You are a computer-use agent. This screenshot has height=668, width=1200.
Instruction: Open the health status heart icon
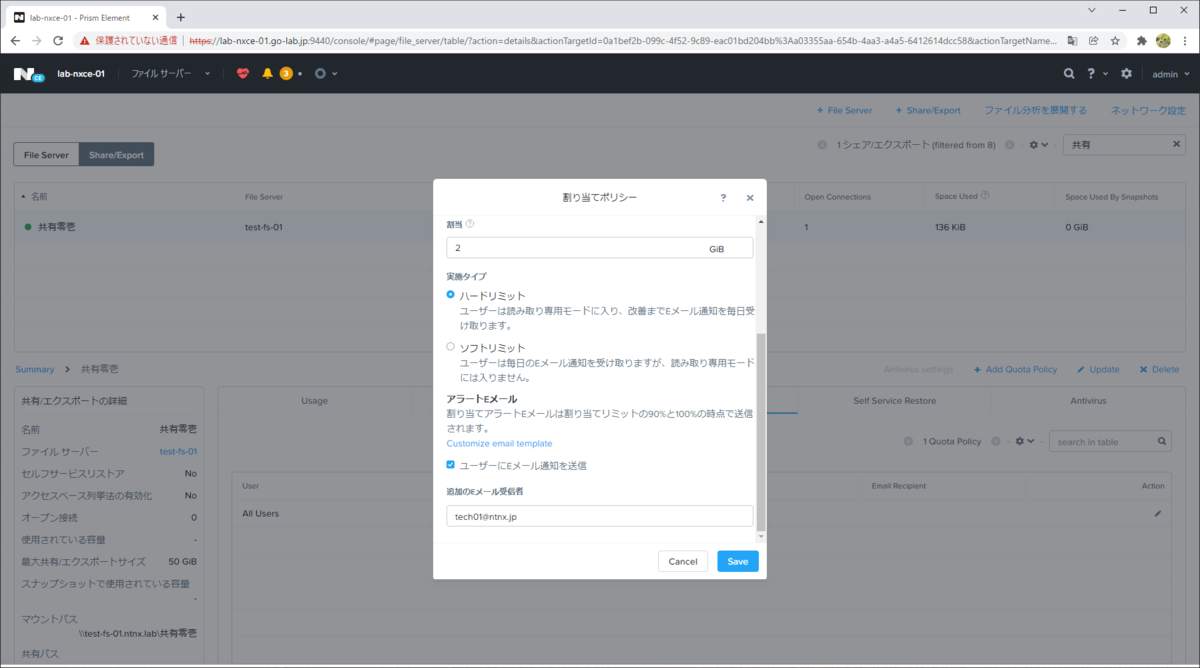(242, 72)
